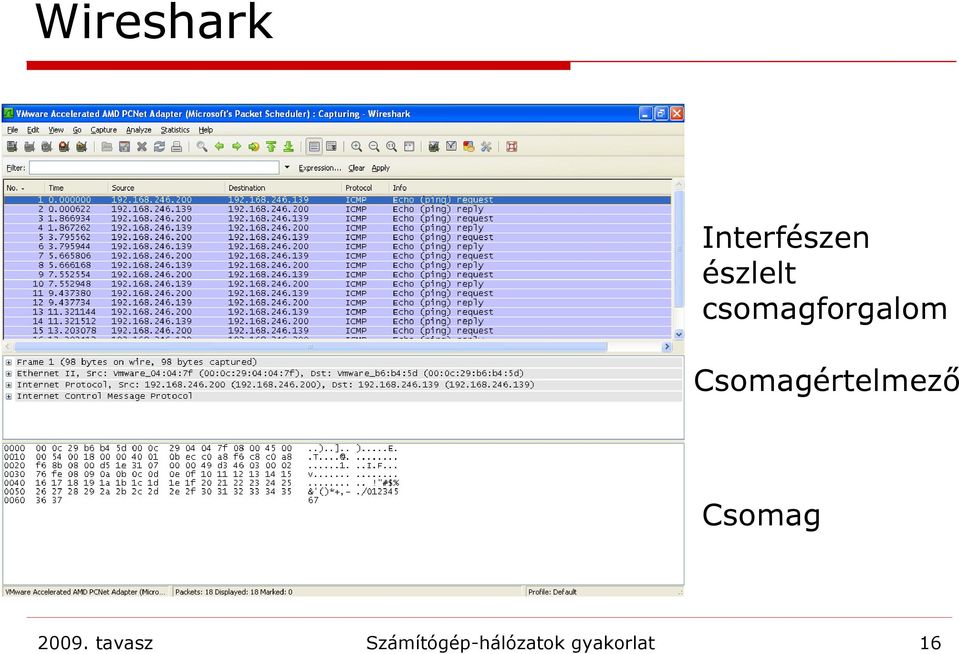Reset zoom to normal size icon
This screenshot has height=654, width=959.
pyautogui.click(x=391, y=146)
